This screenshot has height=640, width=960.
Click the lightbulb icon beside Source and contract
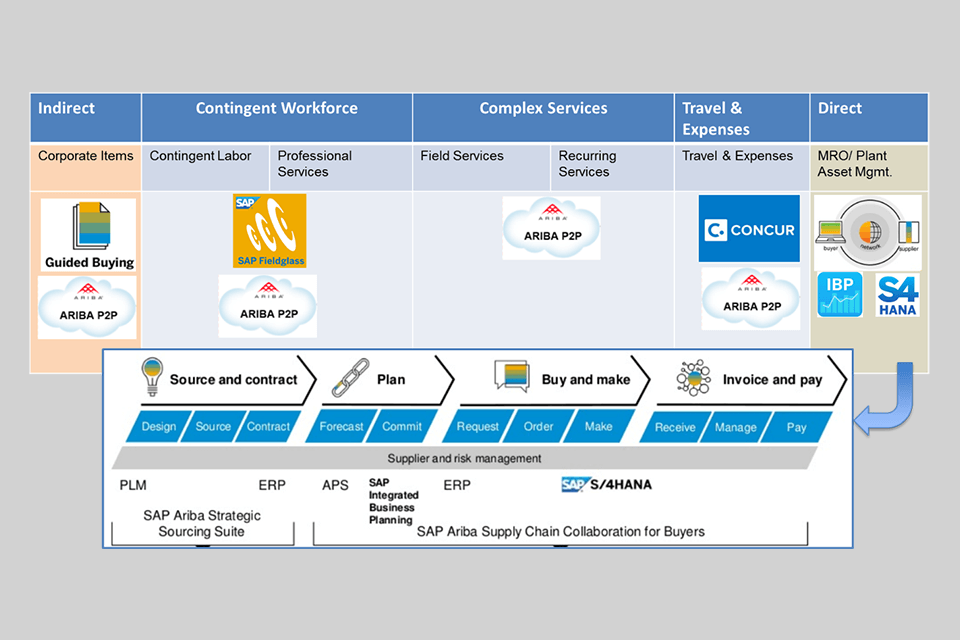click(152, 376)
